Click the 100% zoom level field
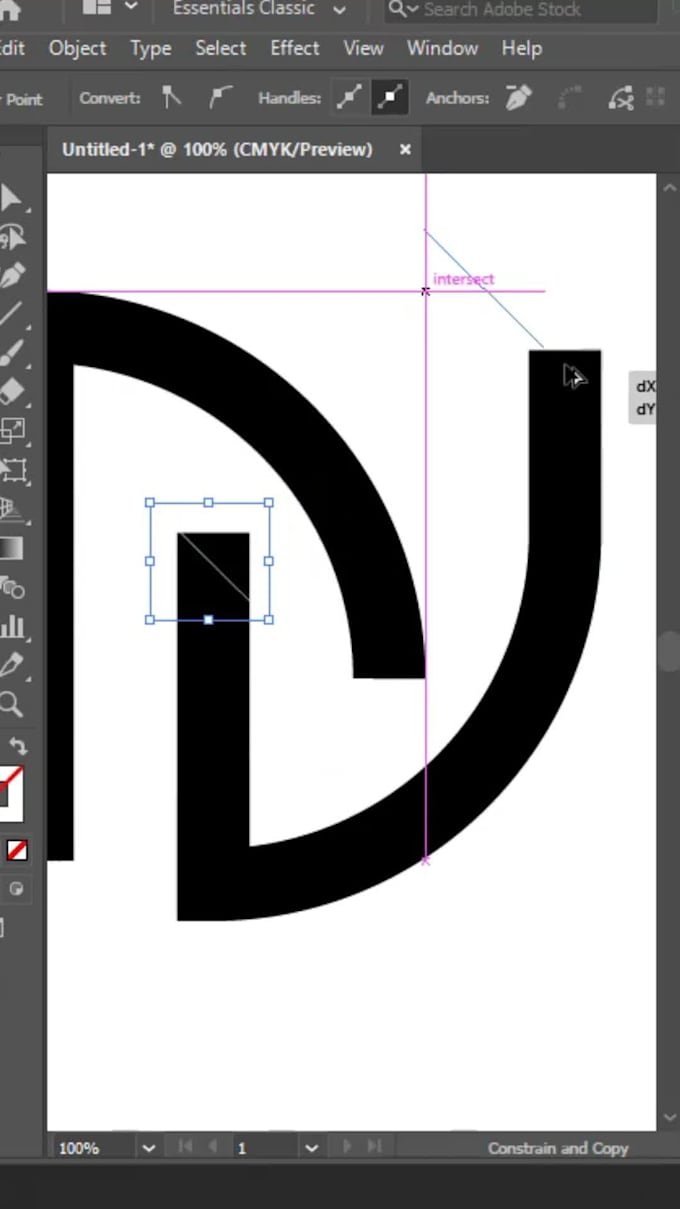Image resolution: width=680 pixels, height=1209 pixels. pyautogui.click(x=92, y=1148)
